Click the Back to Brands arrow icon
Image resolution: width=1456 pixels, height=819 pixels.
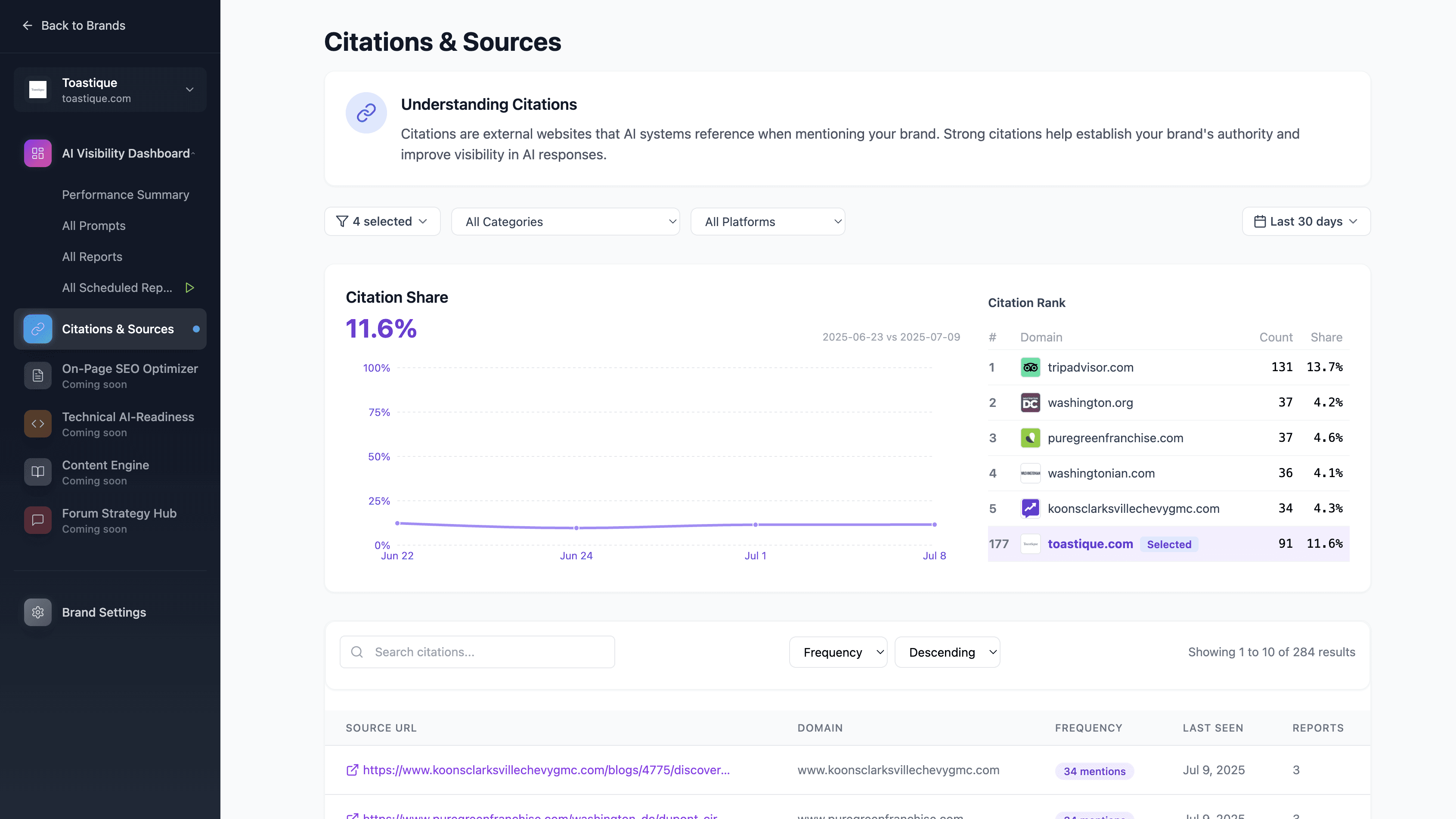(x=27, y=25)
